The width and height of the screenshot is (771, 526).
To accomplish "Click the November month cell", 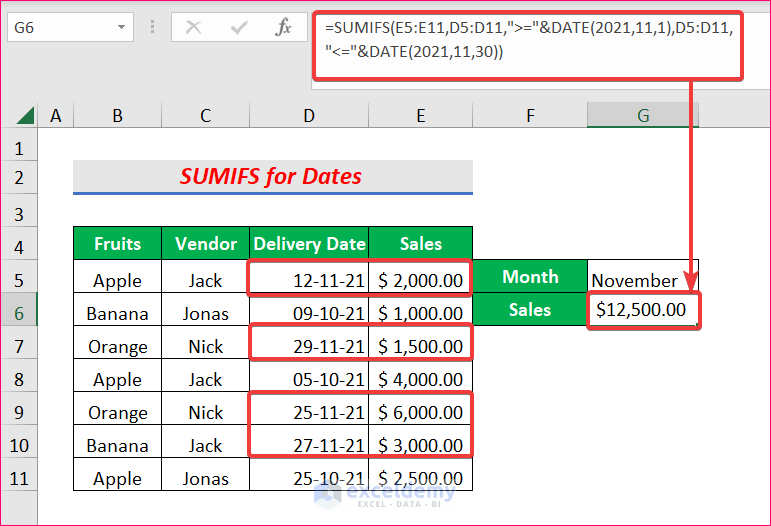I will [x=642, y=280].
